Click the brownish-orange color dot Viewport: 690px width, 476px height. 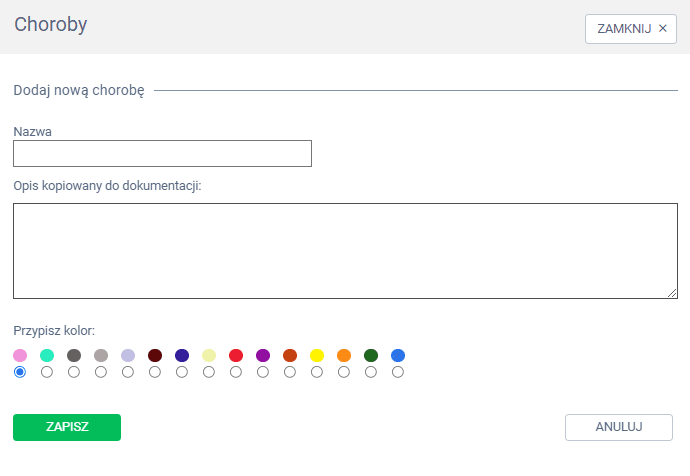[290, 355]
